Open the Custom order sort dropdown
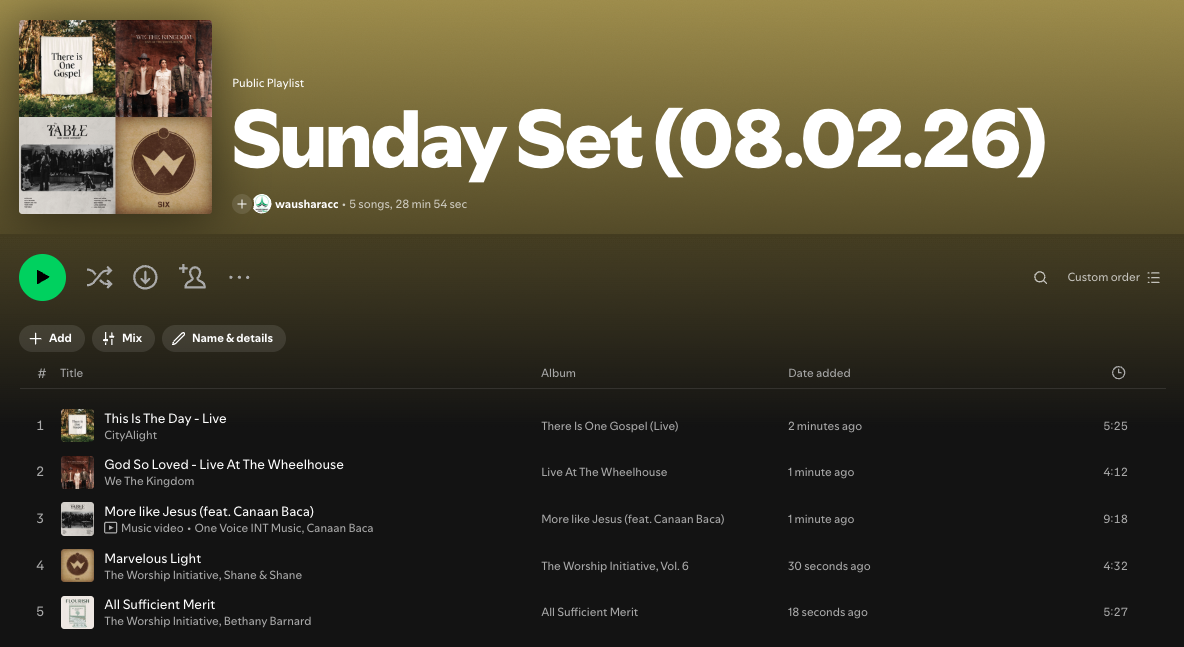 click(1113, 277)
